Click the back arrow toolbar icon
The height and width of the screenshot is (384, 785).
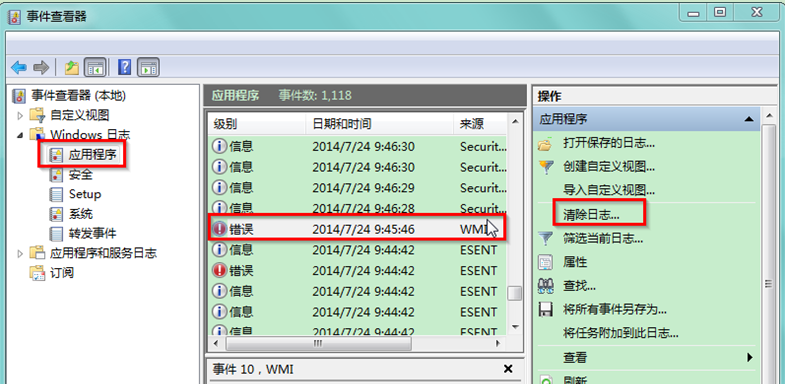pos(19,67)
